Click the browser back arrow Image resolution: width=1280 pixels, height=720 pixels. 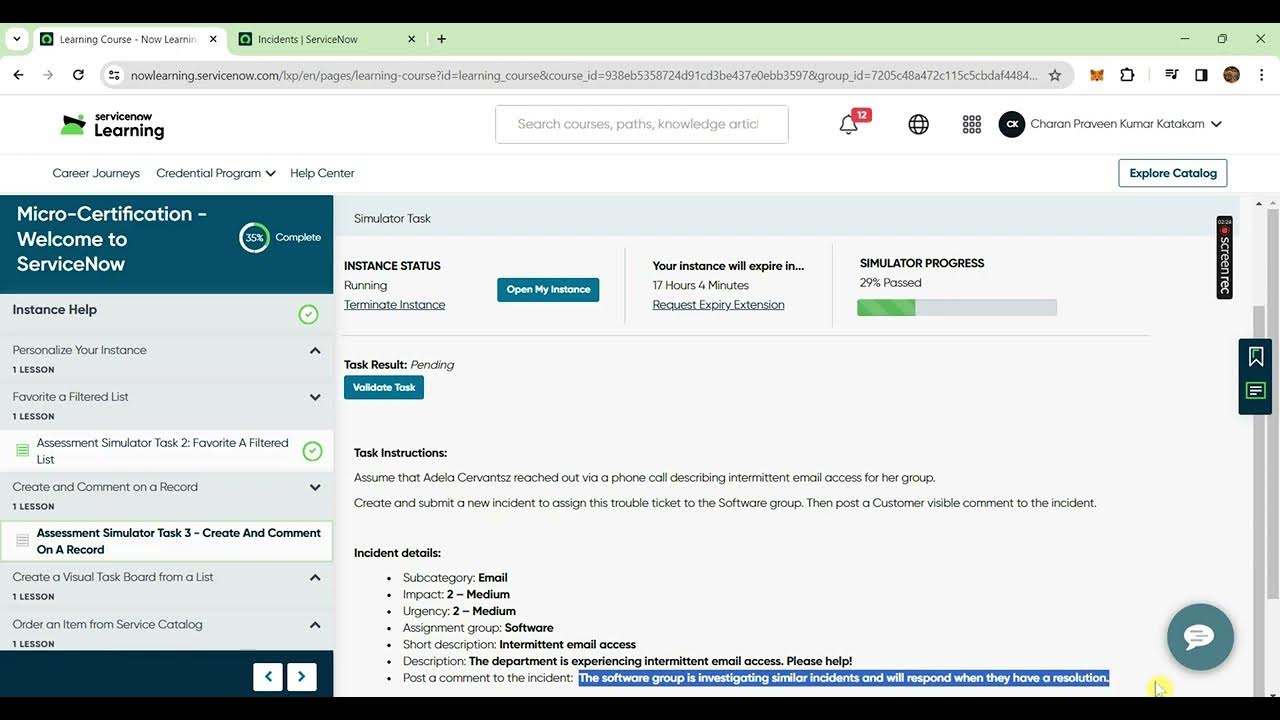pyautogui.click(x=18, y=75)
